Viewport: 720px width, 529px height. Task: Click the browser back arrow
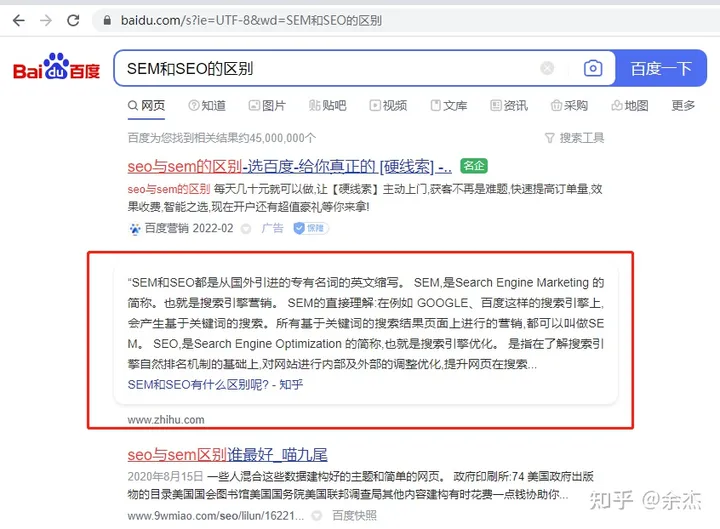pyautogui.click(x=19, y=20)
